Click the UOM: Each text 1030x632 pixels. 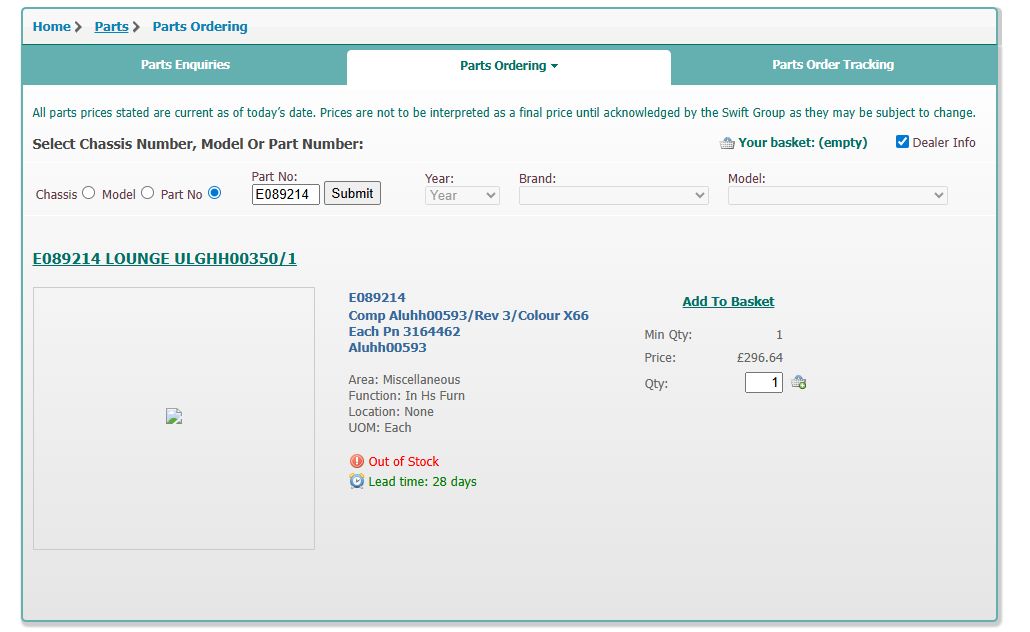coord(380,428)
